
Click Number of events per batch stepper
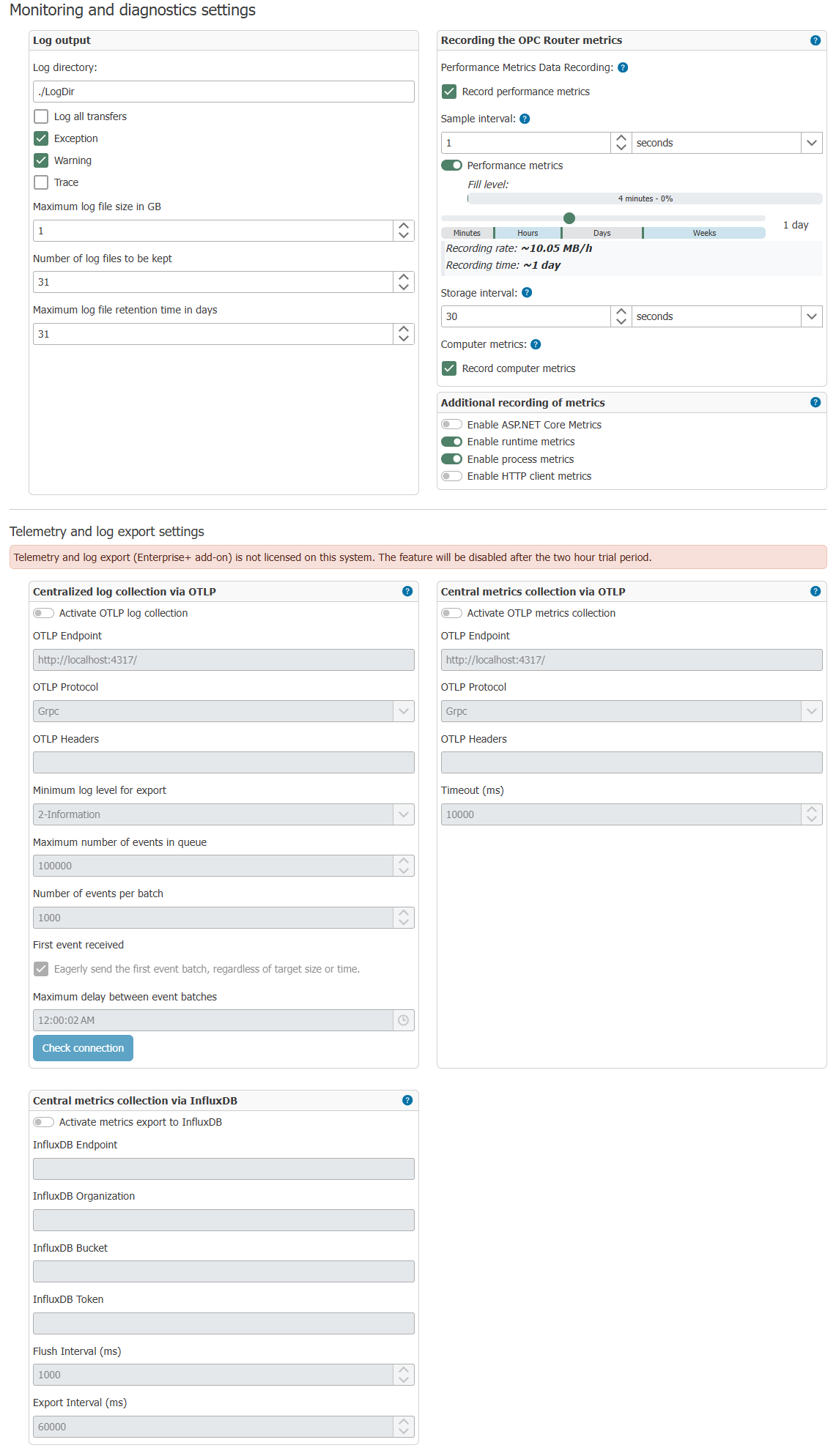tap(403, 918)
